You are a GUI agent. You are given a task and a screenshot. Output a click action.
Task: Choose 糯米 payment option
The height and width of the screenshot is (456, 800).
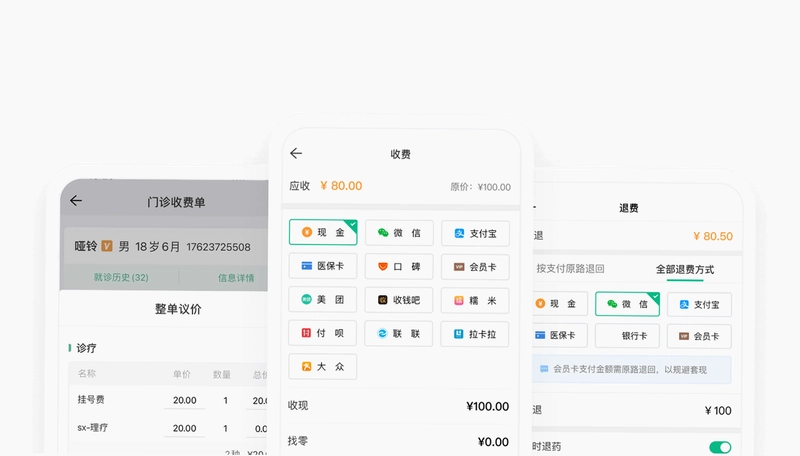click(474, 300)
